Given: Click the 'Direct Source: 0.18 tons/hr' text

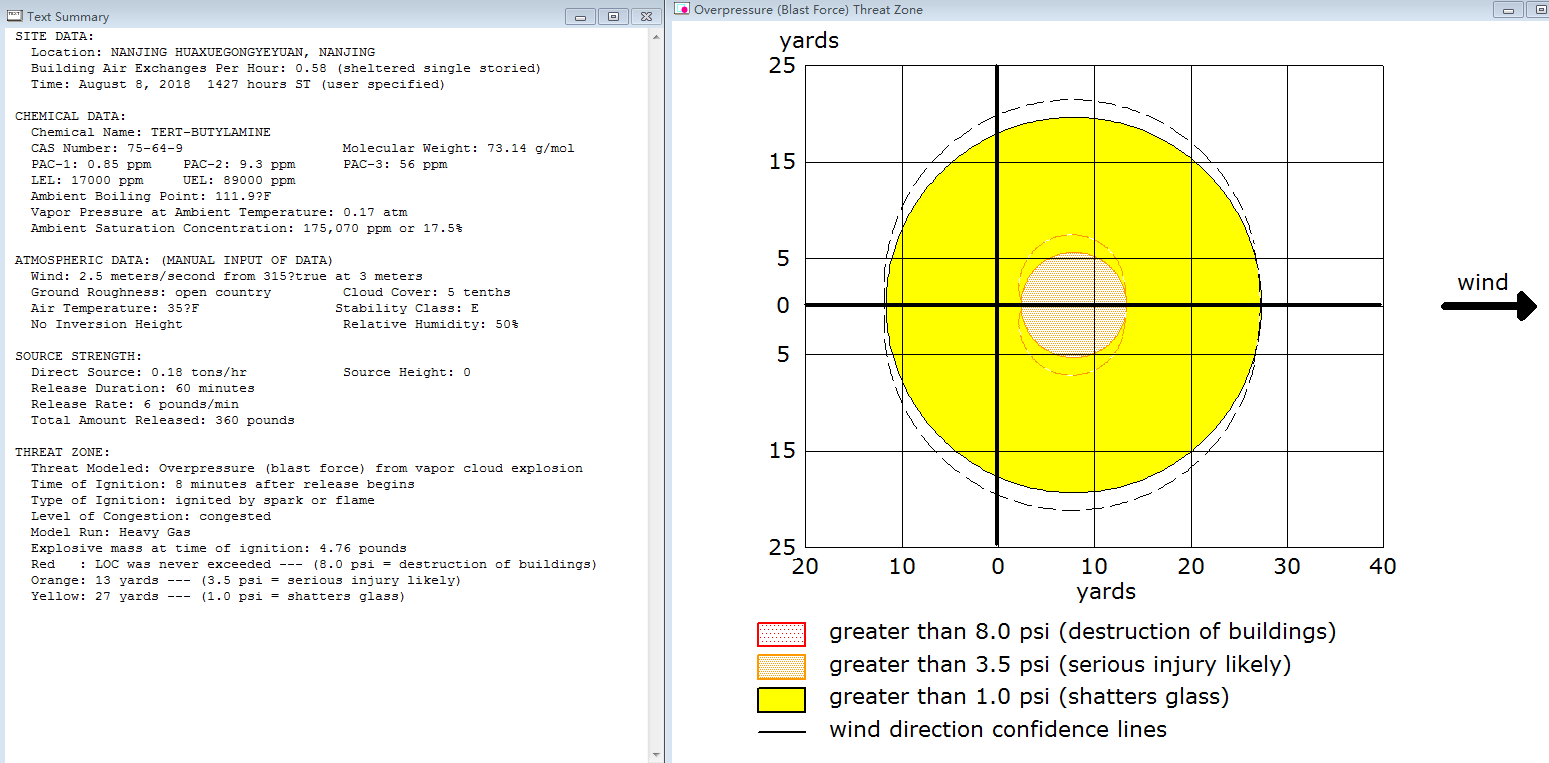Looking at the screenshot, I should [139, 372].
